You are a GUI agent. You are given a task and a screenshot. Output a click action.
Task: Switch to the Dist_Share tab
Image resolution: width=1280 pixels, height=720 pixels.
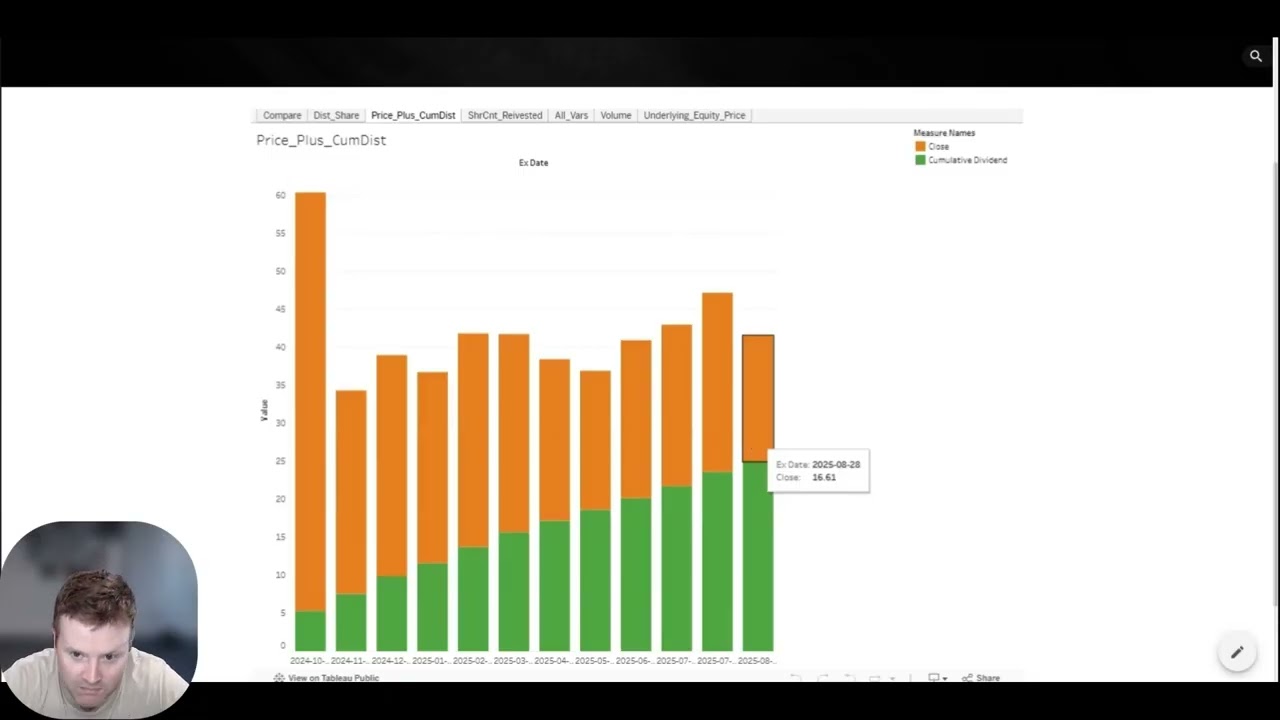point(336,115)
